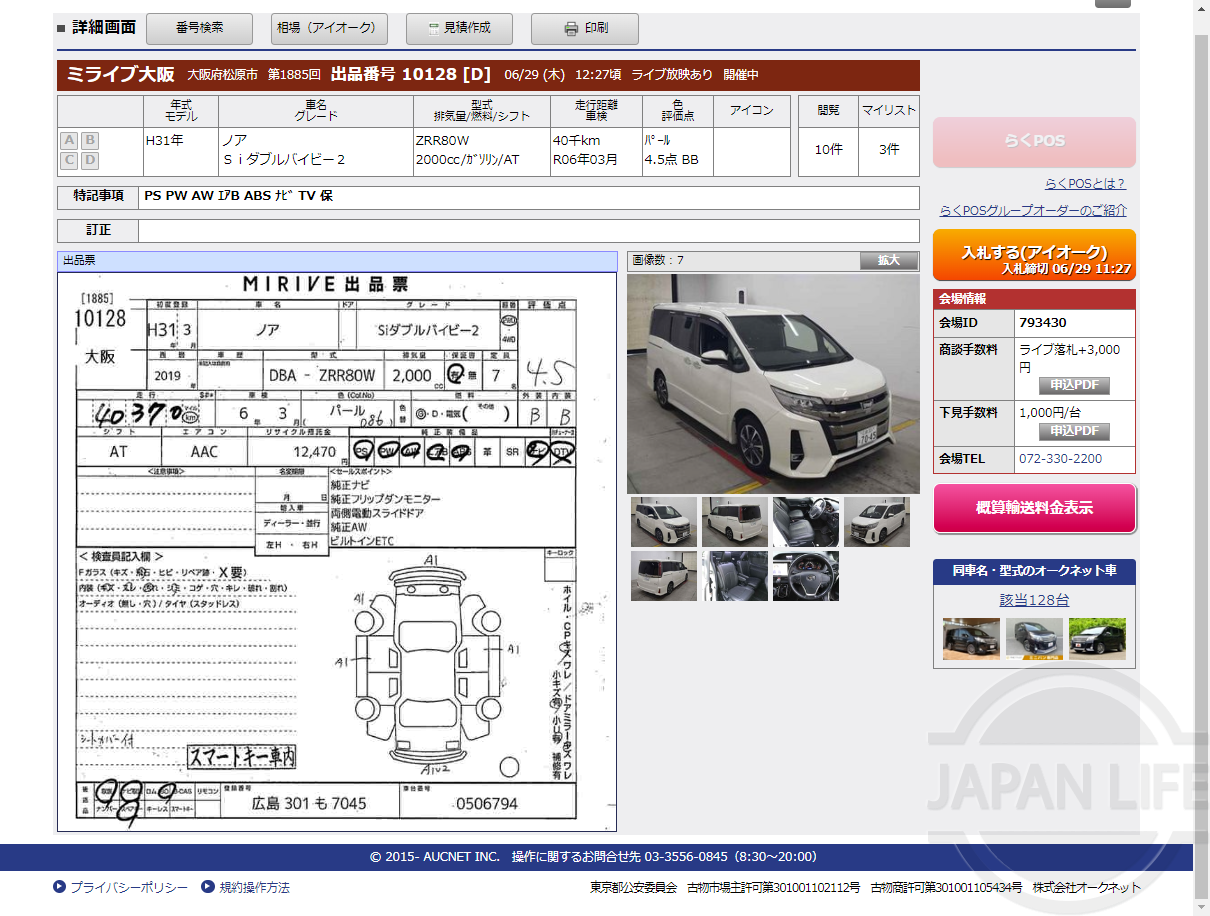Open the 該当128台 matching vehicles link
Screen dimensions: 1210x916
click(1033, 598)
